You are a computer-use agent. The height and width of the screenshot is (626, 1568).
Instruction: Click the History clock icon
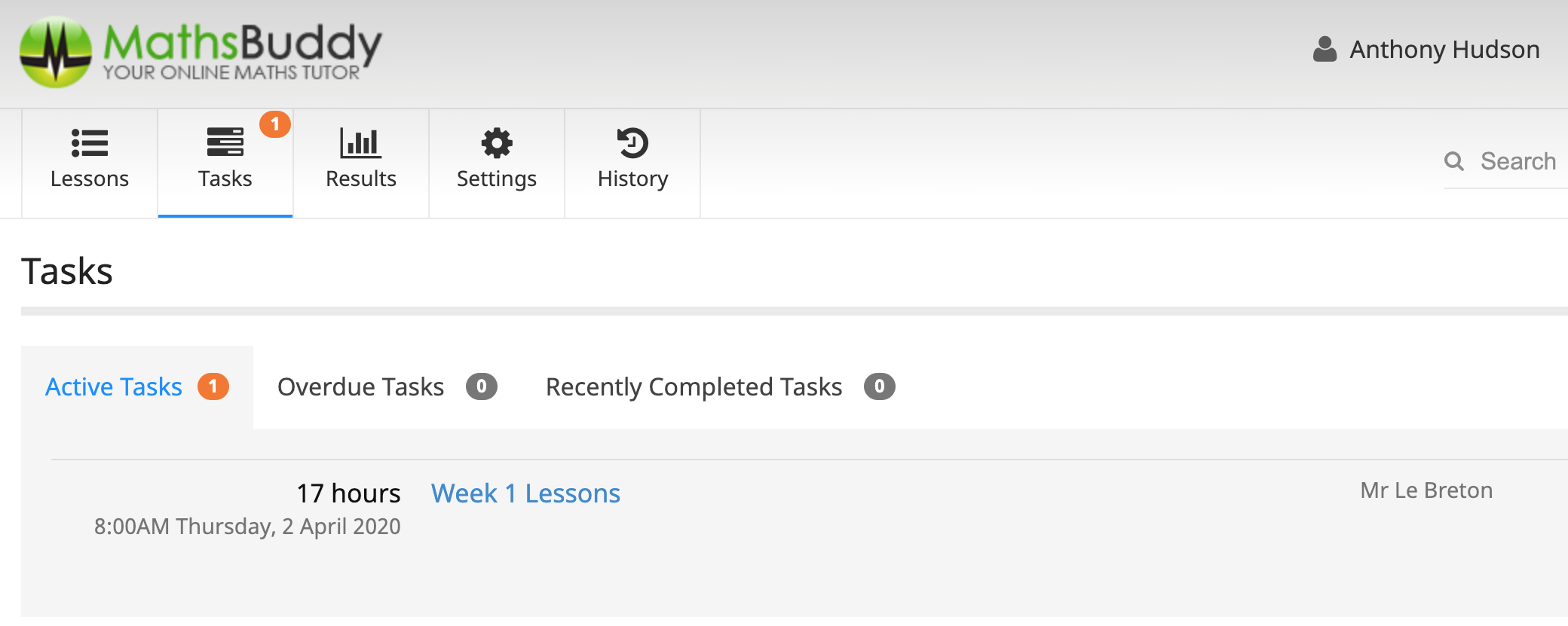pyautogui.click(x=632, y=142)
